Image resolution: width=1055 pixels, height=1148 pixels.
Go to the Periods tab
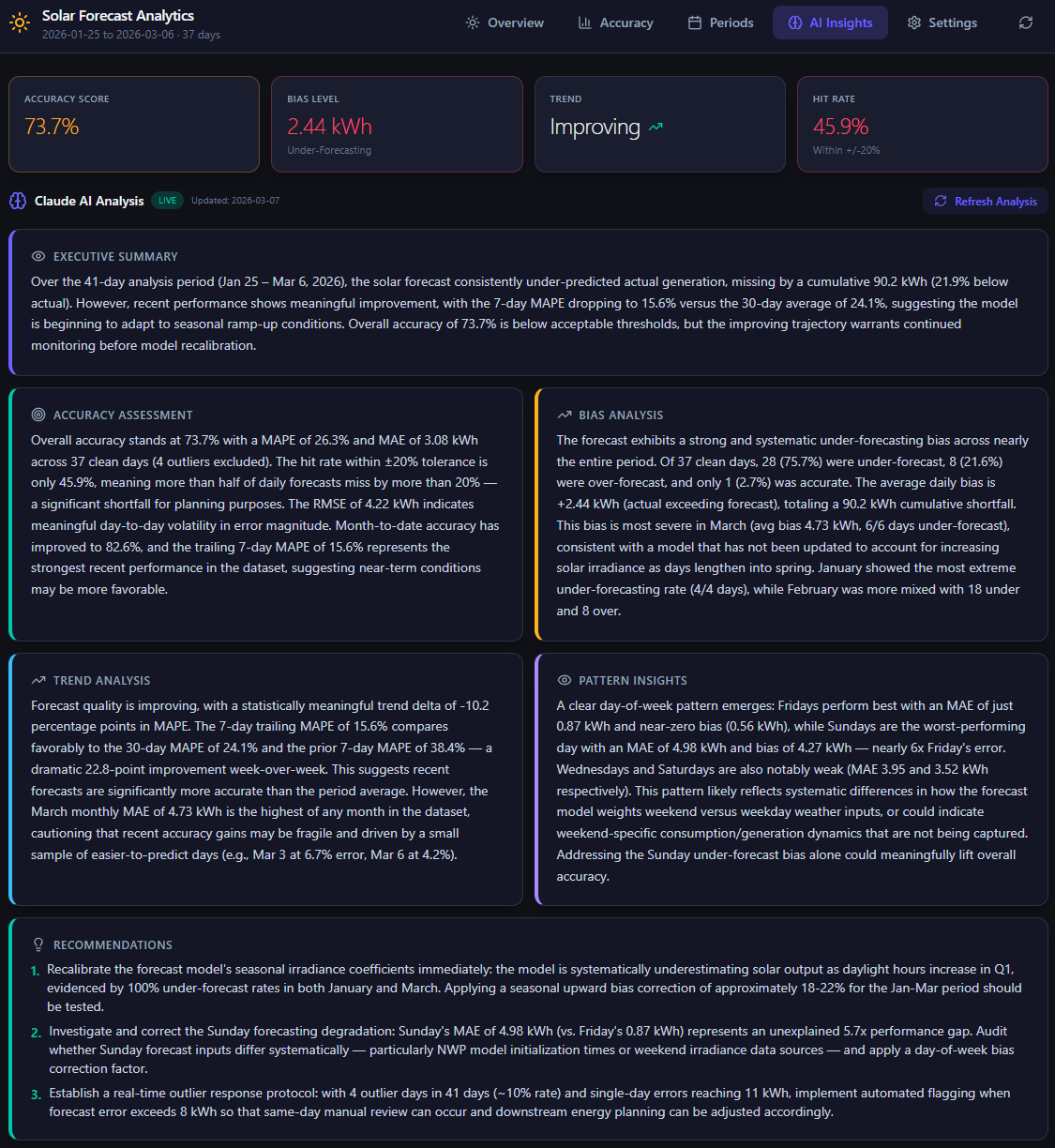click(720, 23)
